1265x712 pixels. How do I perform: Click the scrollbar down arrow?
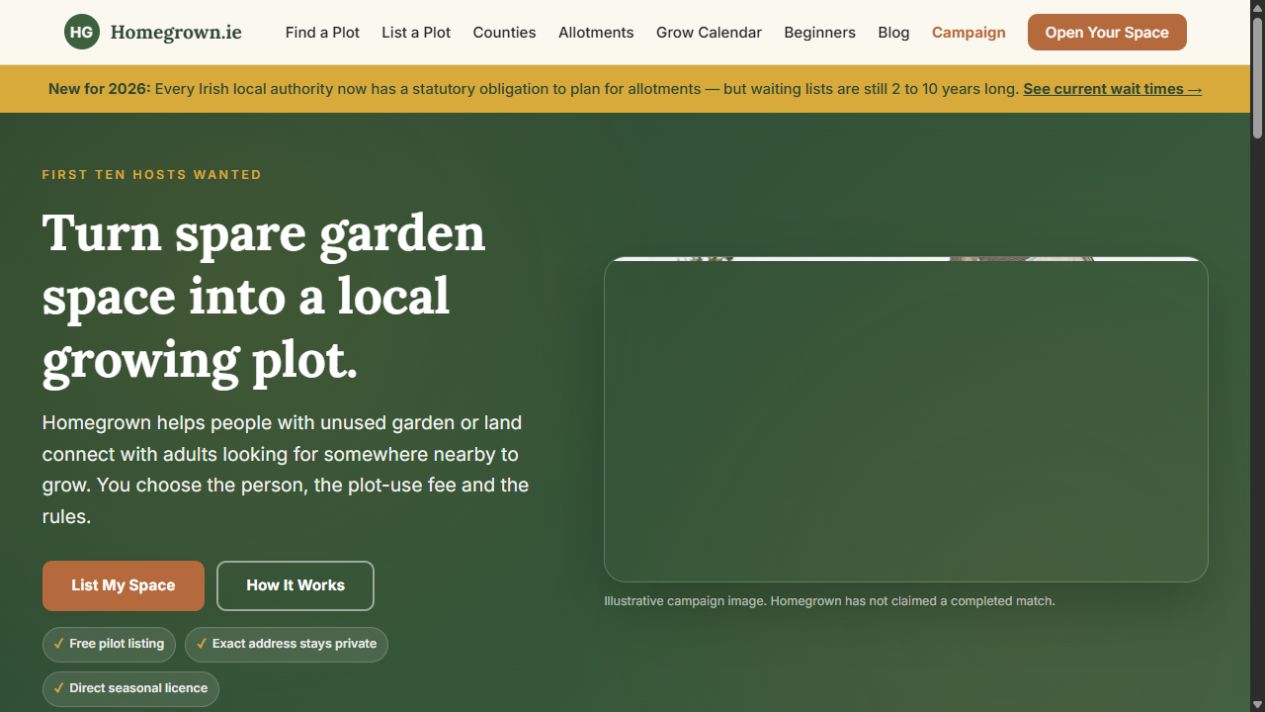coord(1257,705)
